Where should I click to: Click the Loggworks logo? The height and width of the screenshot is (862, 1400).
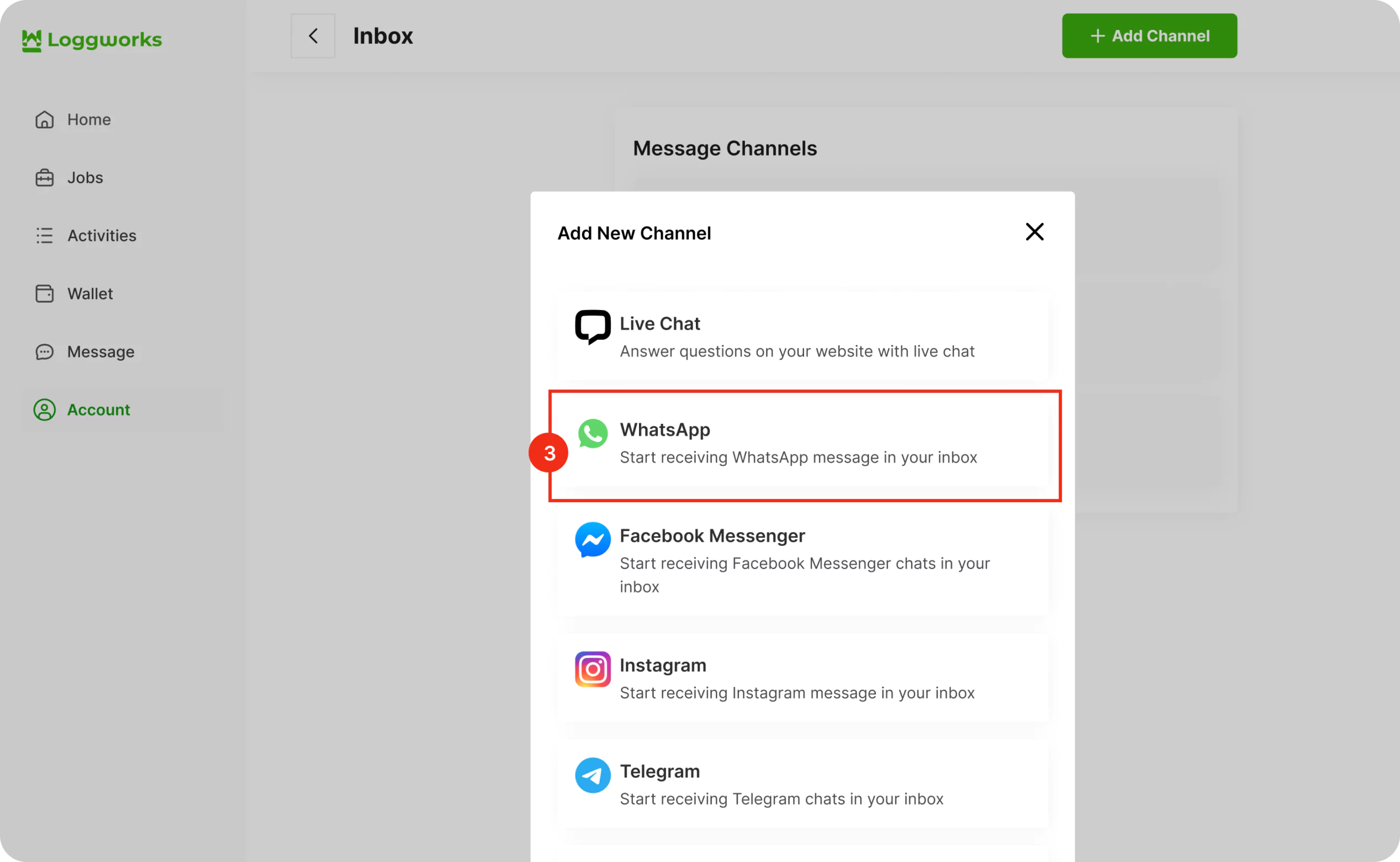(92, 40)
